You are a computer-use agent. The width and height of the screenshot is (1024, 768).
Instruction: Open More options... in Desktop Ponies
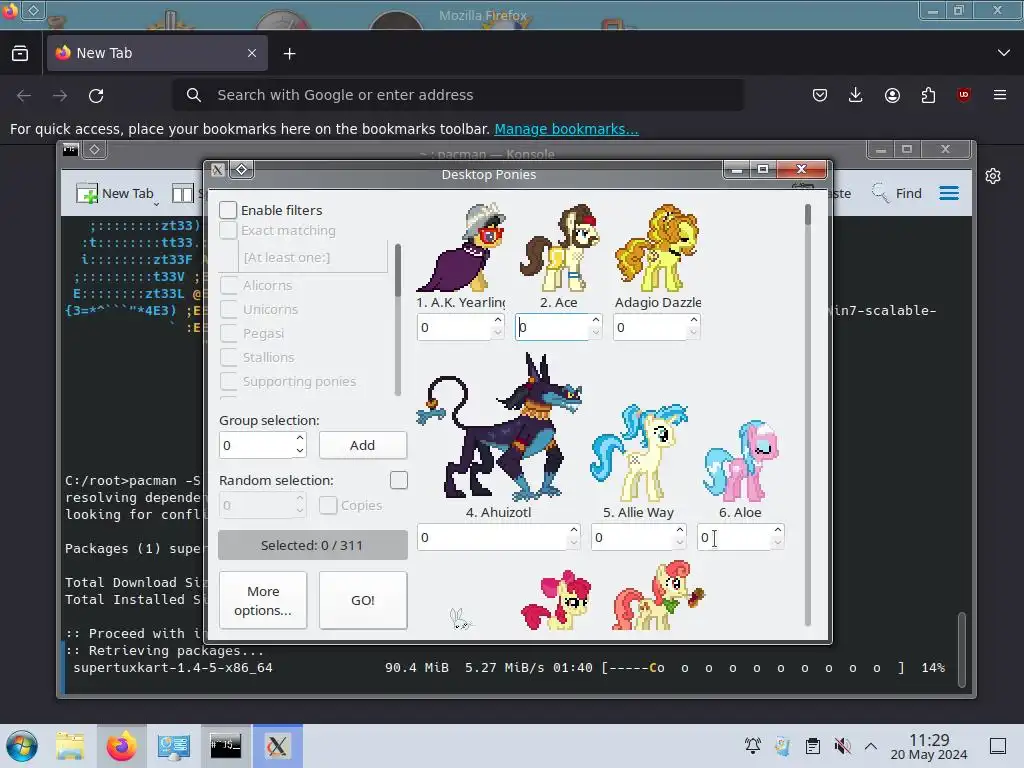click(x=263, y=600)
